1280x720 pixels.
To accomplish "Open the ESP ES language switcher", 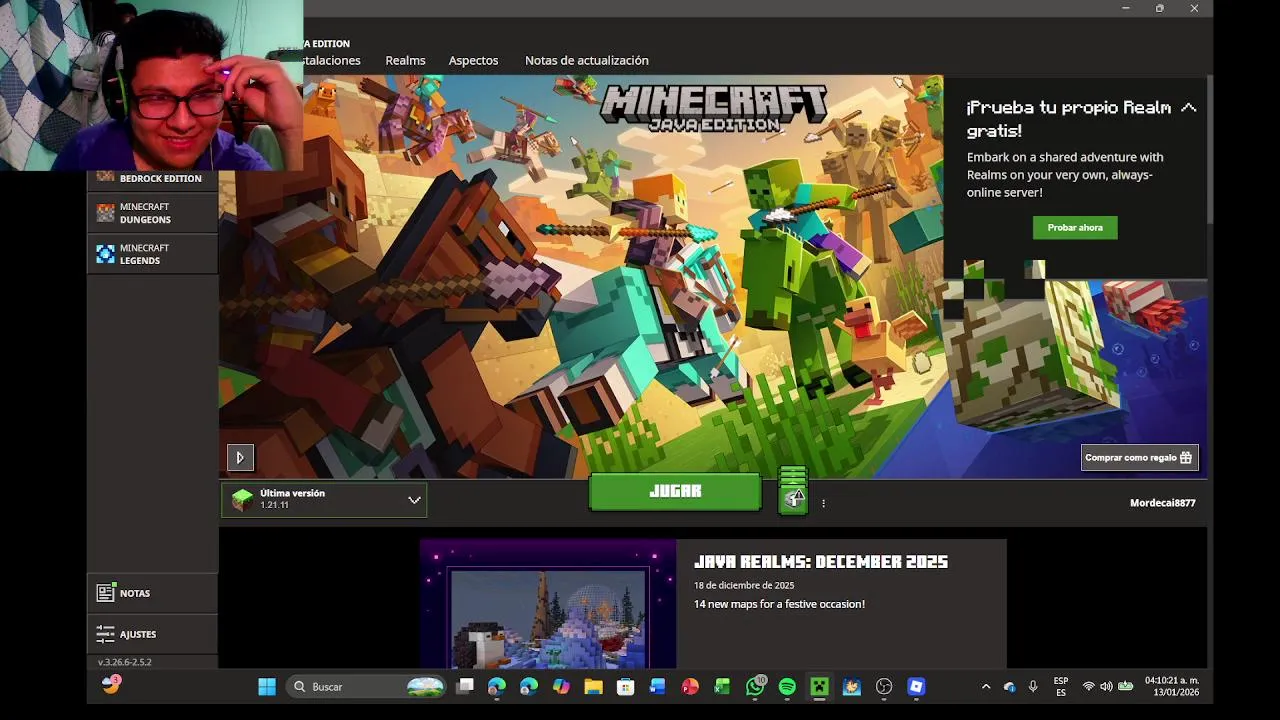I will click(1061, 687).
